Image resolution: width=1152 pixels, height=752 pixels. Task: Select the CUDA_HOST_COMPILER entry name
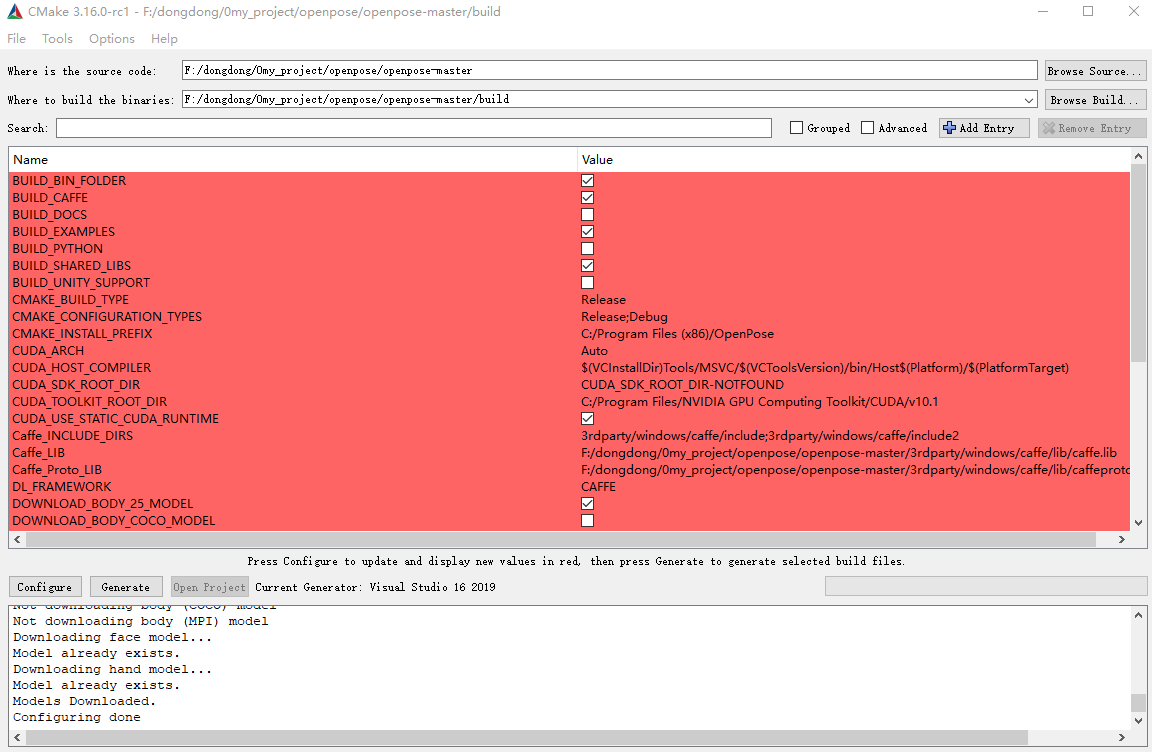[x=82, y=367]
